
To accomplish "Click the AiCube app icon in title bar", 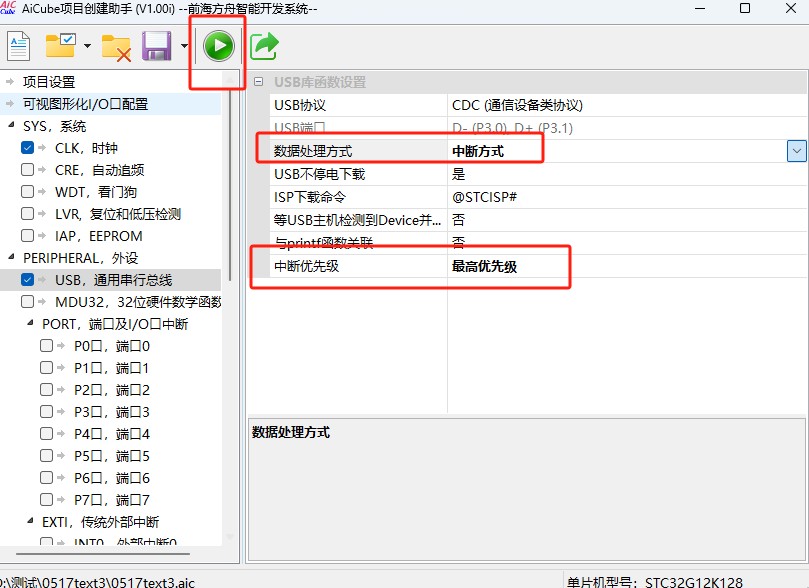I will pos(8,8).
